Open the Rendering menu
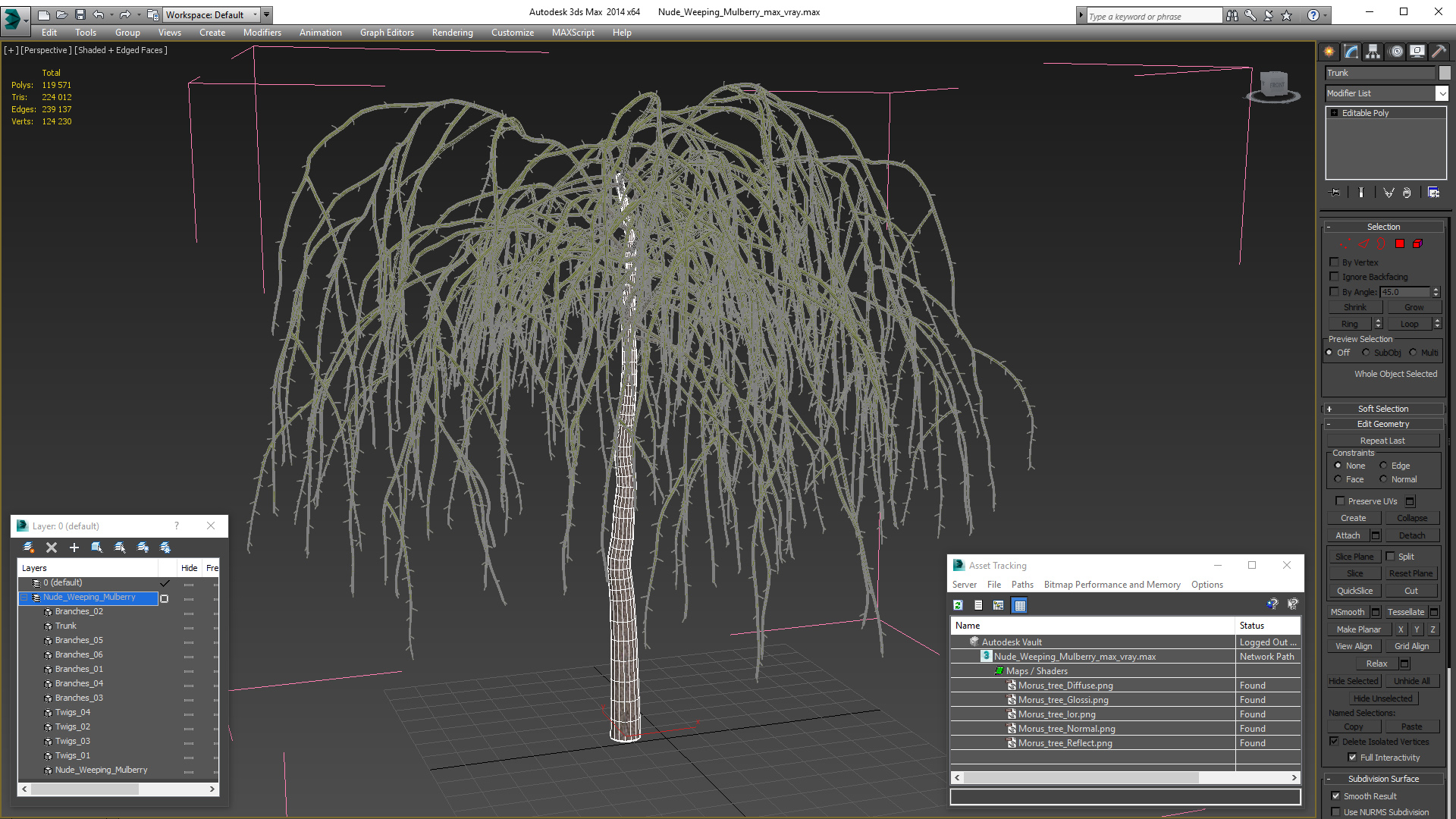The image size is (1456, 819). point(452,33)
